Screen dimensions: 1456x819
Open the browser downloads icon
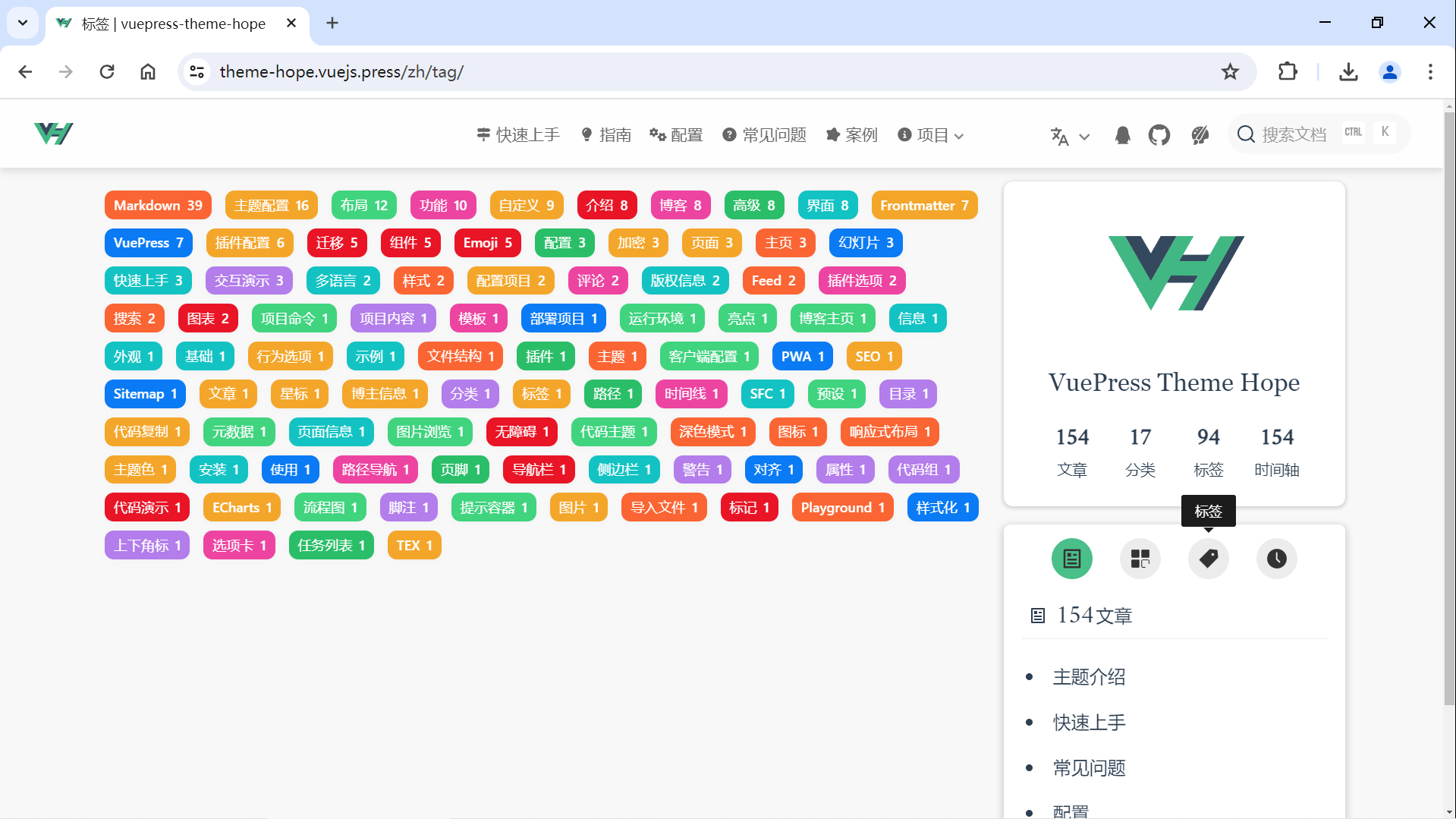pos(1348,72)
